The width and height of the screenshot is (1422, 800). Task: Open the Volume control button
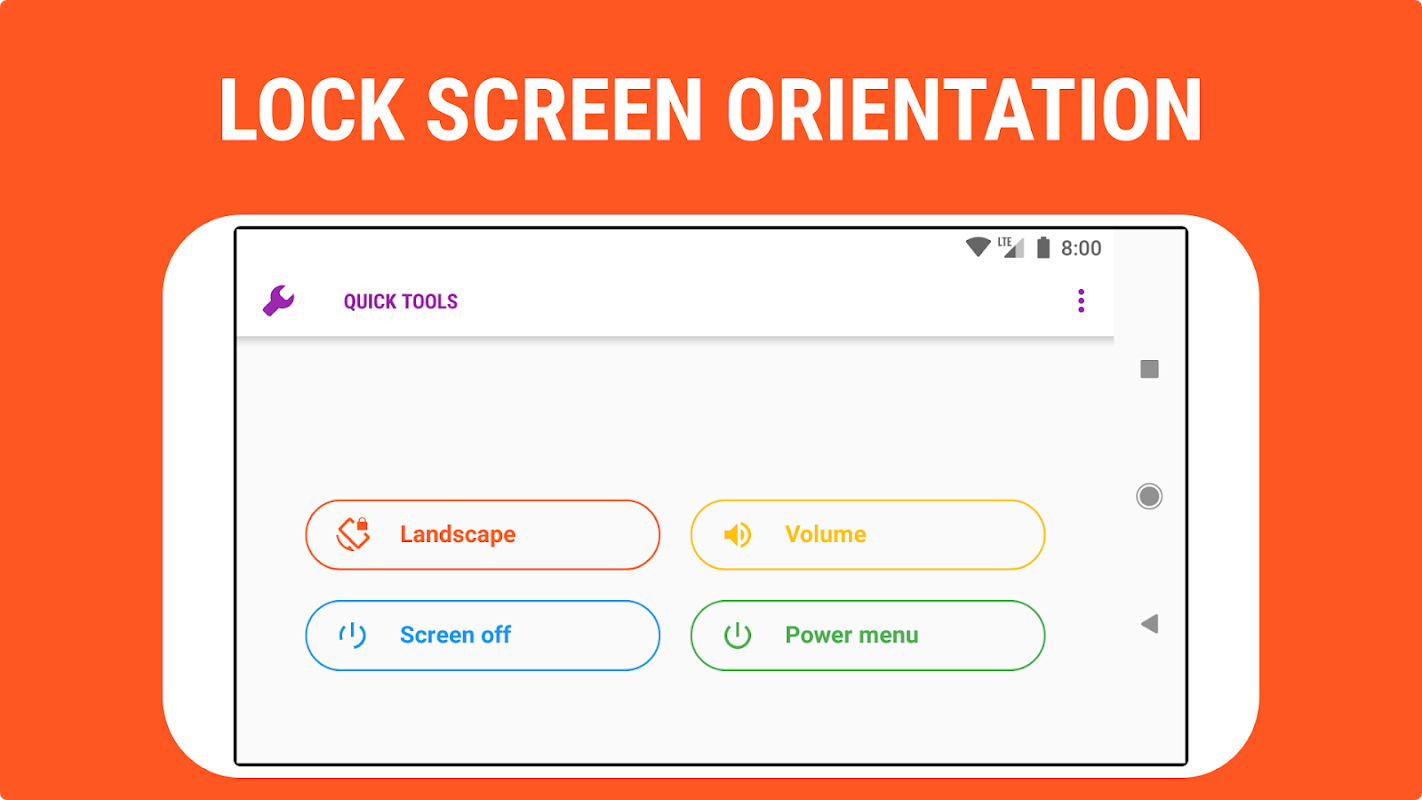tap(867, 535)
